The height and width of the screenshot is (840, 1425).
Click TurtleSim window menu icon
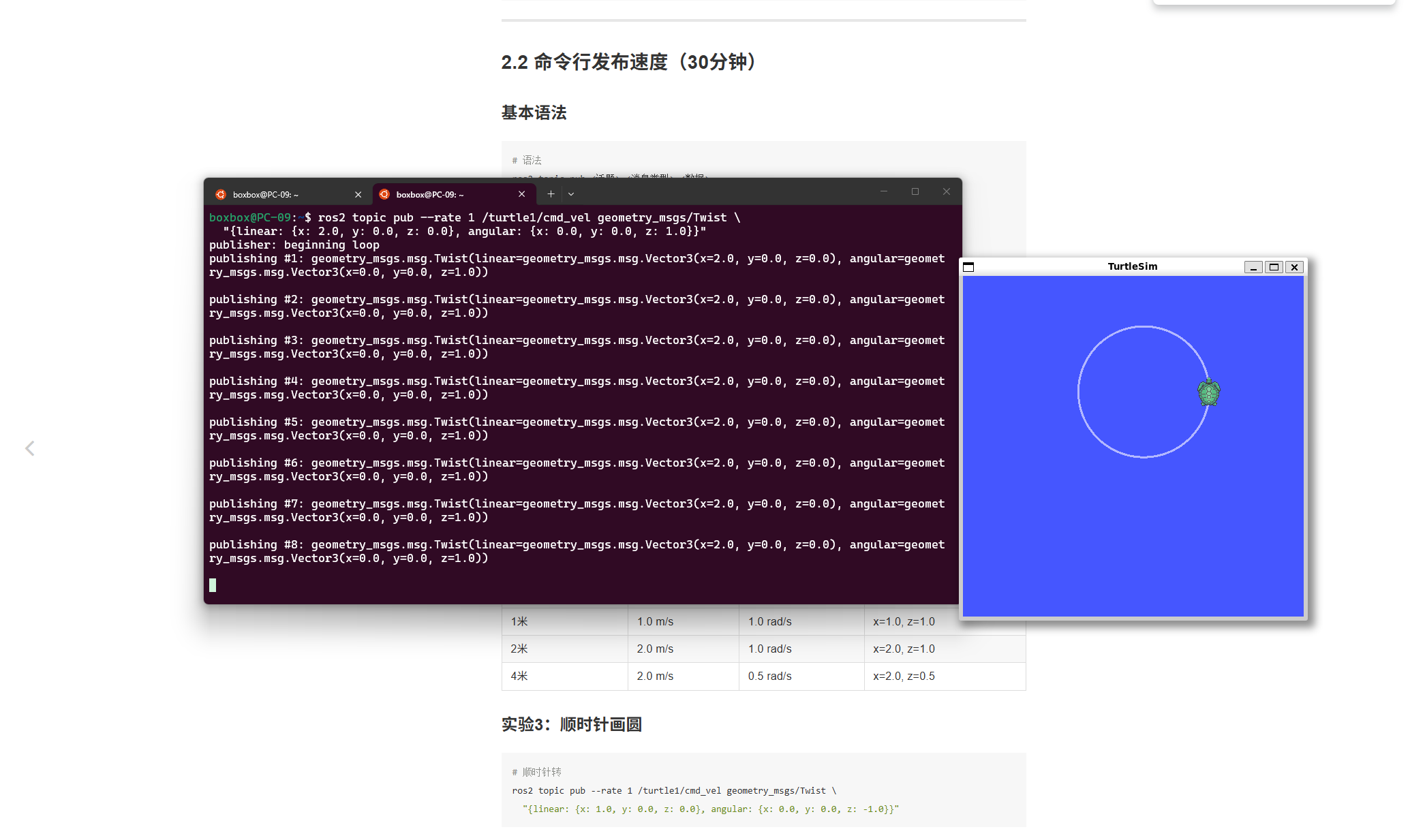(968, 267)
